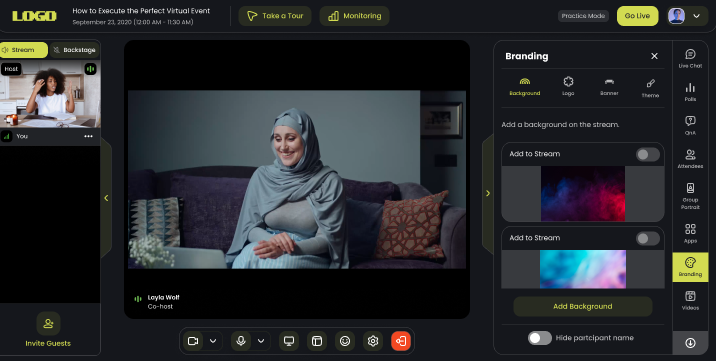Enable Add to Stream for blue-pink background
Viewport: 716px width, 361px height.
pos(648,238)
